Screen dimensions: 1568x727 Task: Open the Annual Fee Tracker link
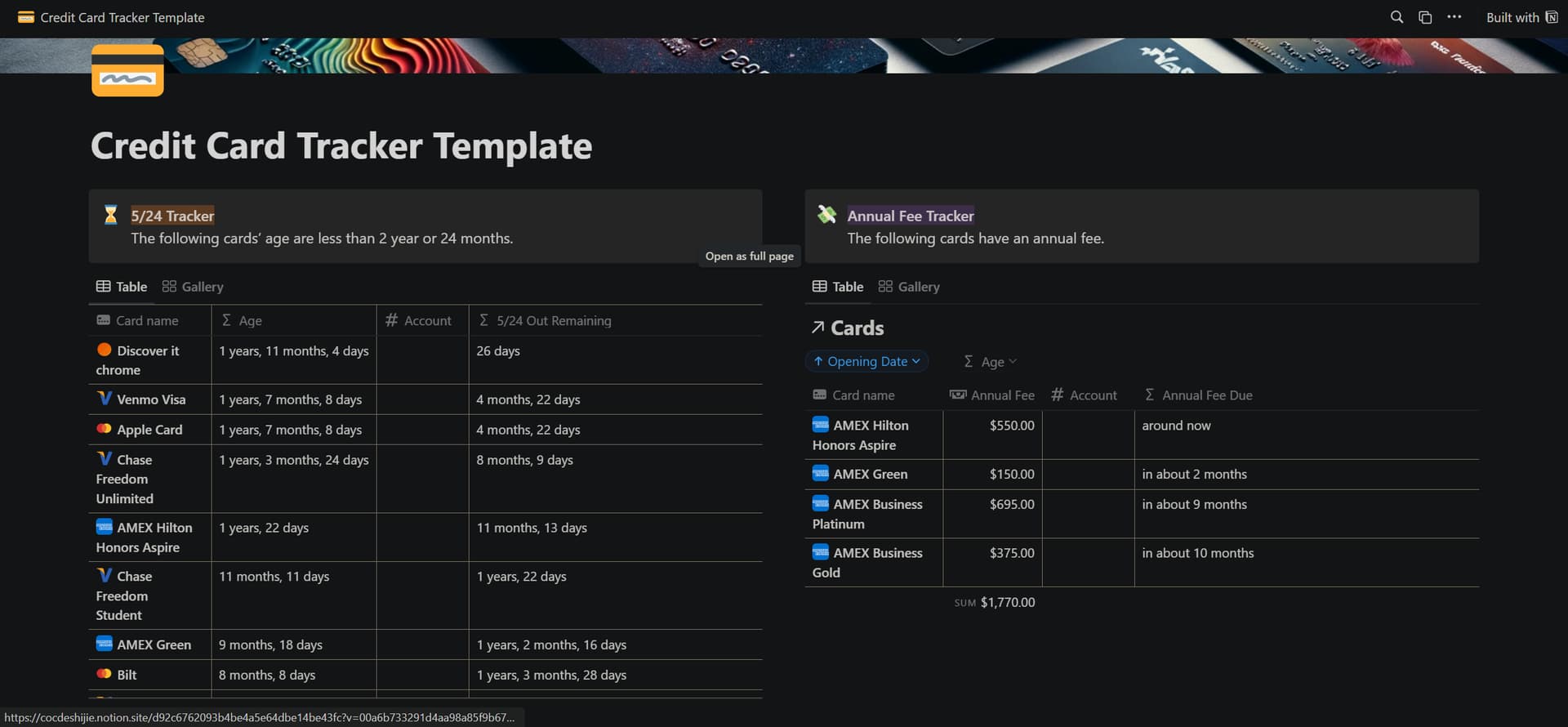pos(911,216)
